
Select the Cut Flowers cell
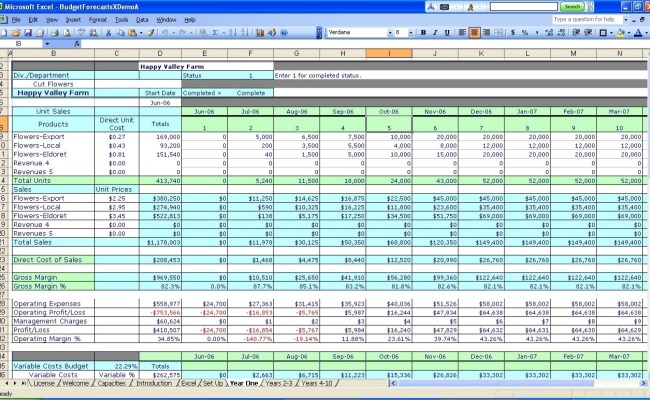(x=53, y=84)
